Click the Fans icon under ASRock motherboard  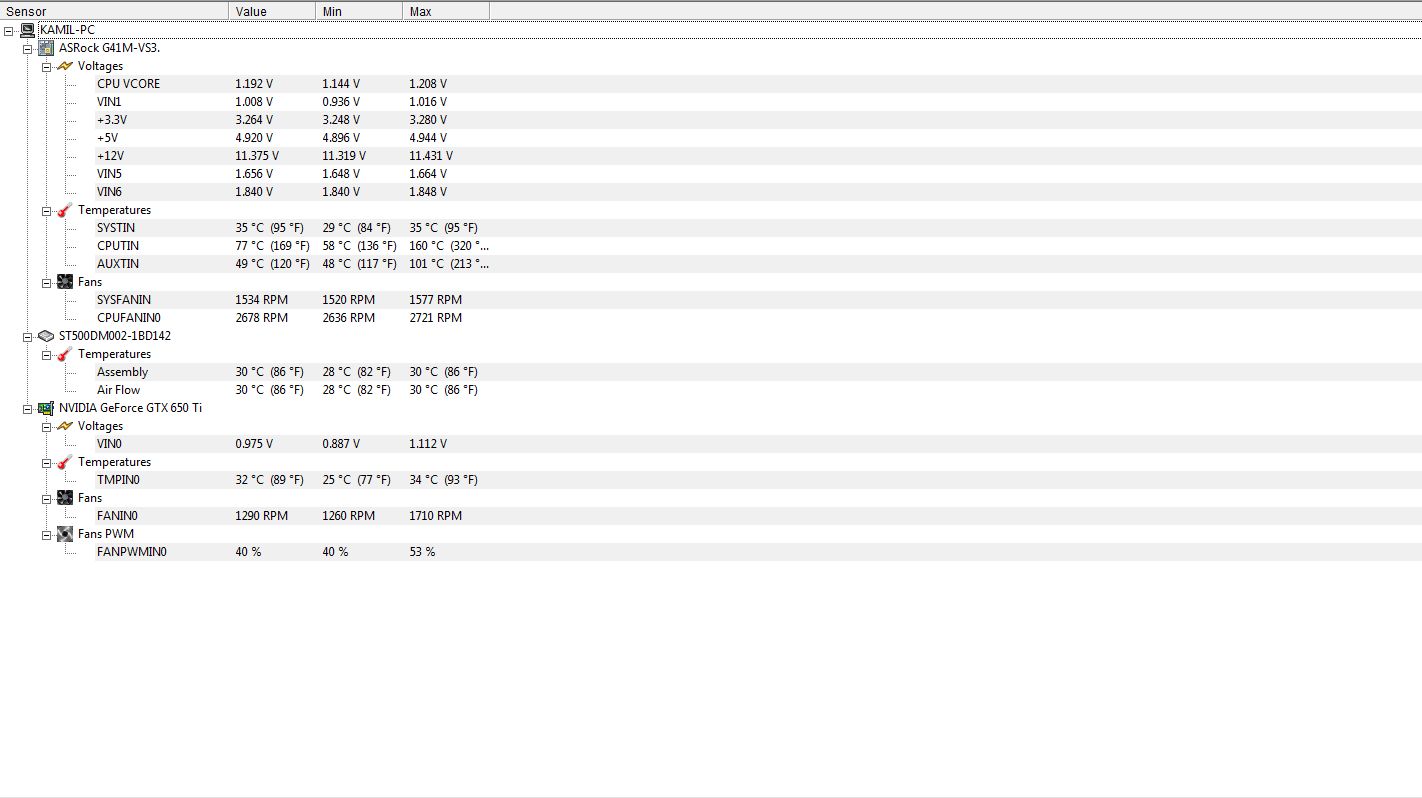point(65,282)
